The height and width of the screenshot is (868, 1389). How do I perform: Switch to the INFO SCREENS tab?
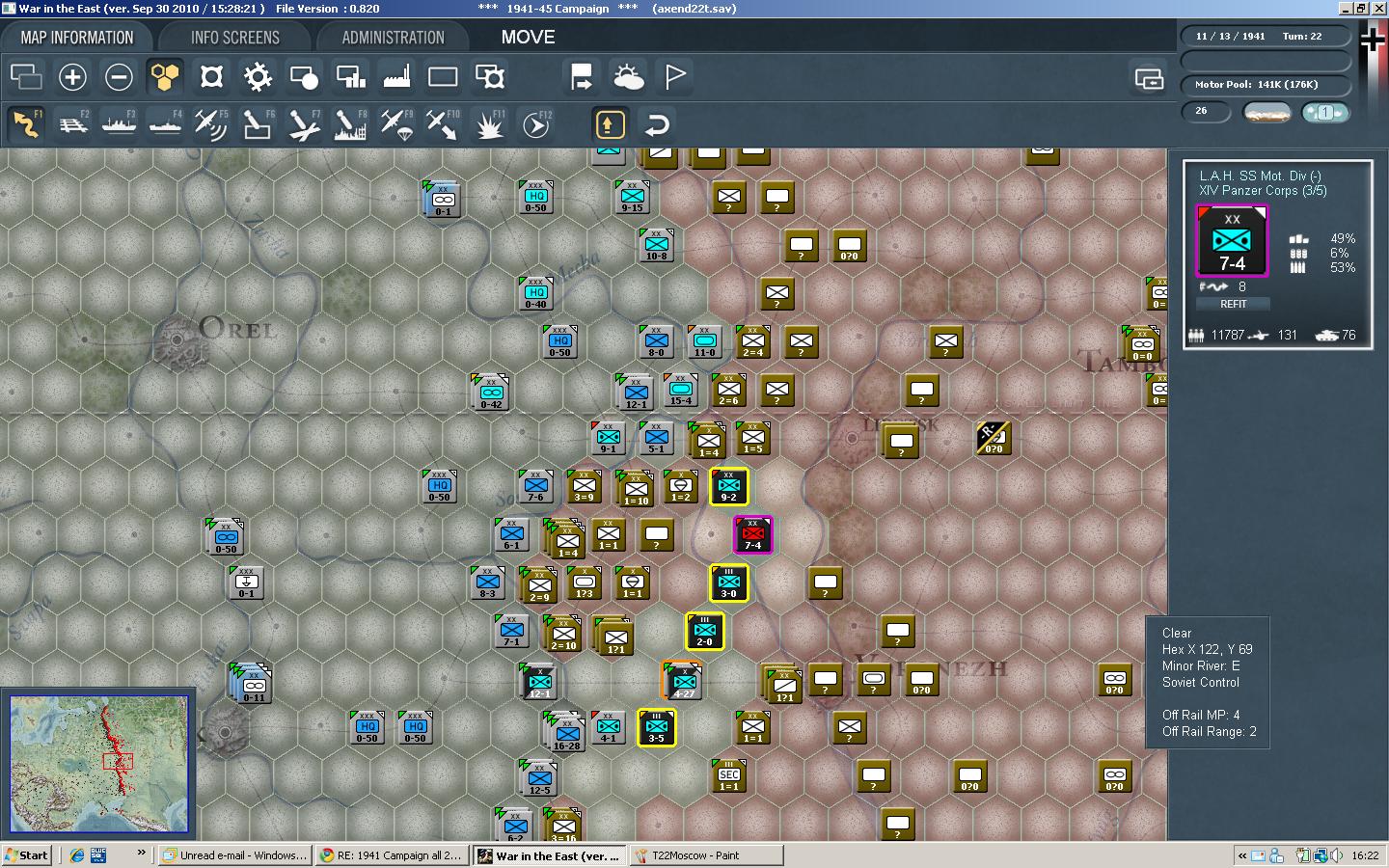234,38
